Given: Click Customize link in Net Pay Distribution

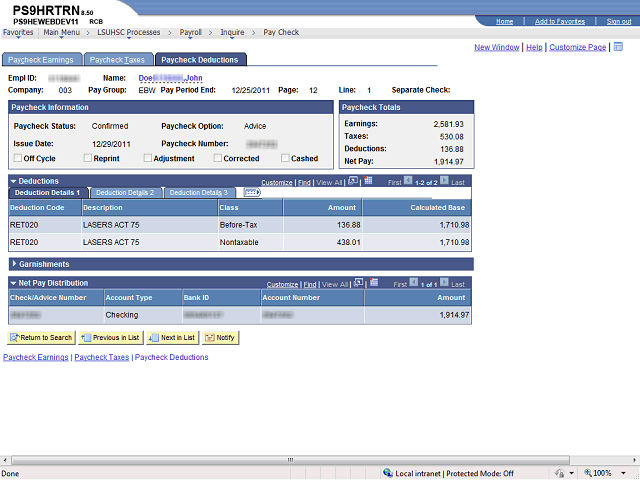Looking at the screenshot, I should pos(282,284).
